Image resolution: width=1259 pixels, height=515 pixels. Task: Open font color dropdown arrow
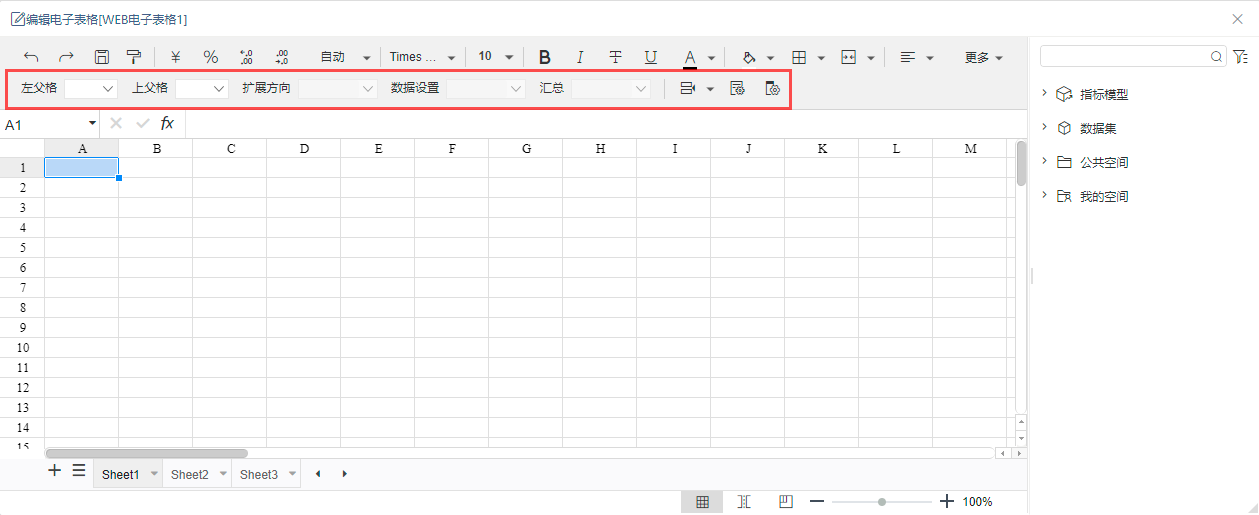(x=711, y=58)
